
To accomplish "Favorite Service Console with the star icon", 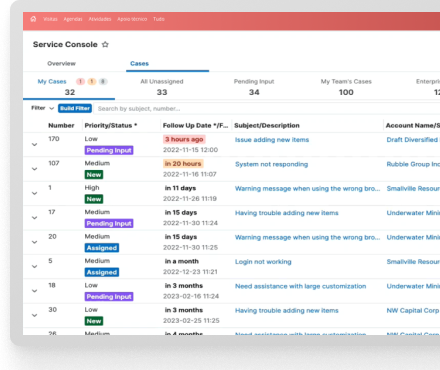I will (105, 44).
